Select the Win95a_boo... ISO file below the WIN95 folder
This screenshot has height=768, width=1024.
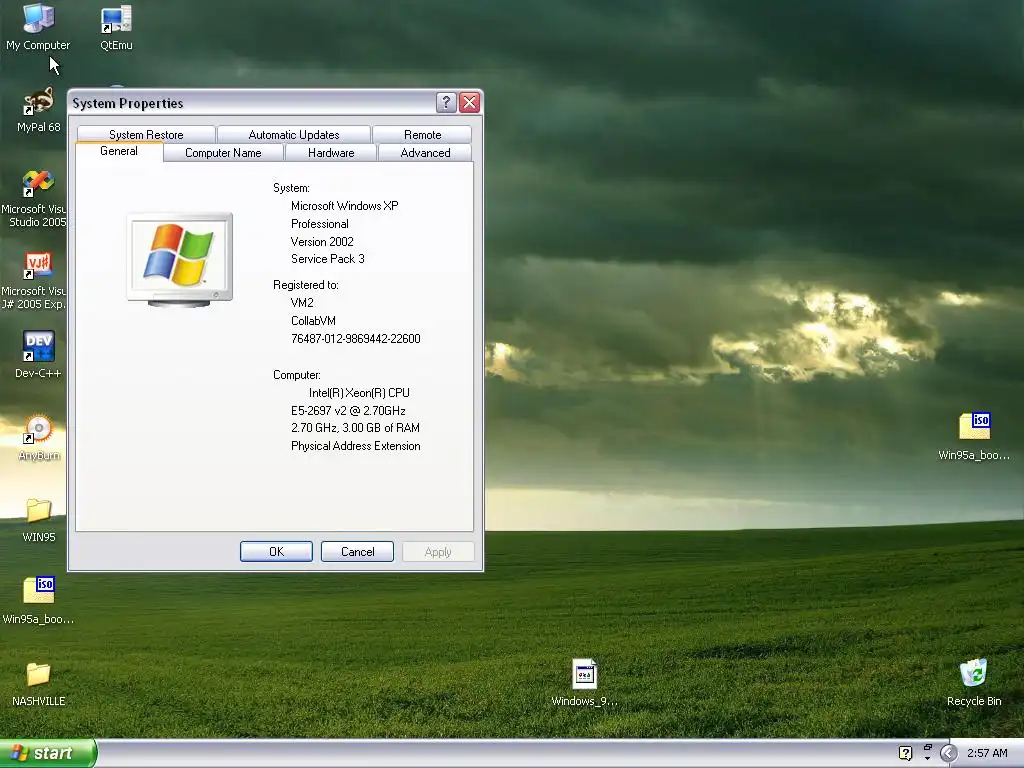click(x=39, y=600)
